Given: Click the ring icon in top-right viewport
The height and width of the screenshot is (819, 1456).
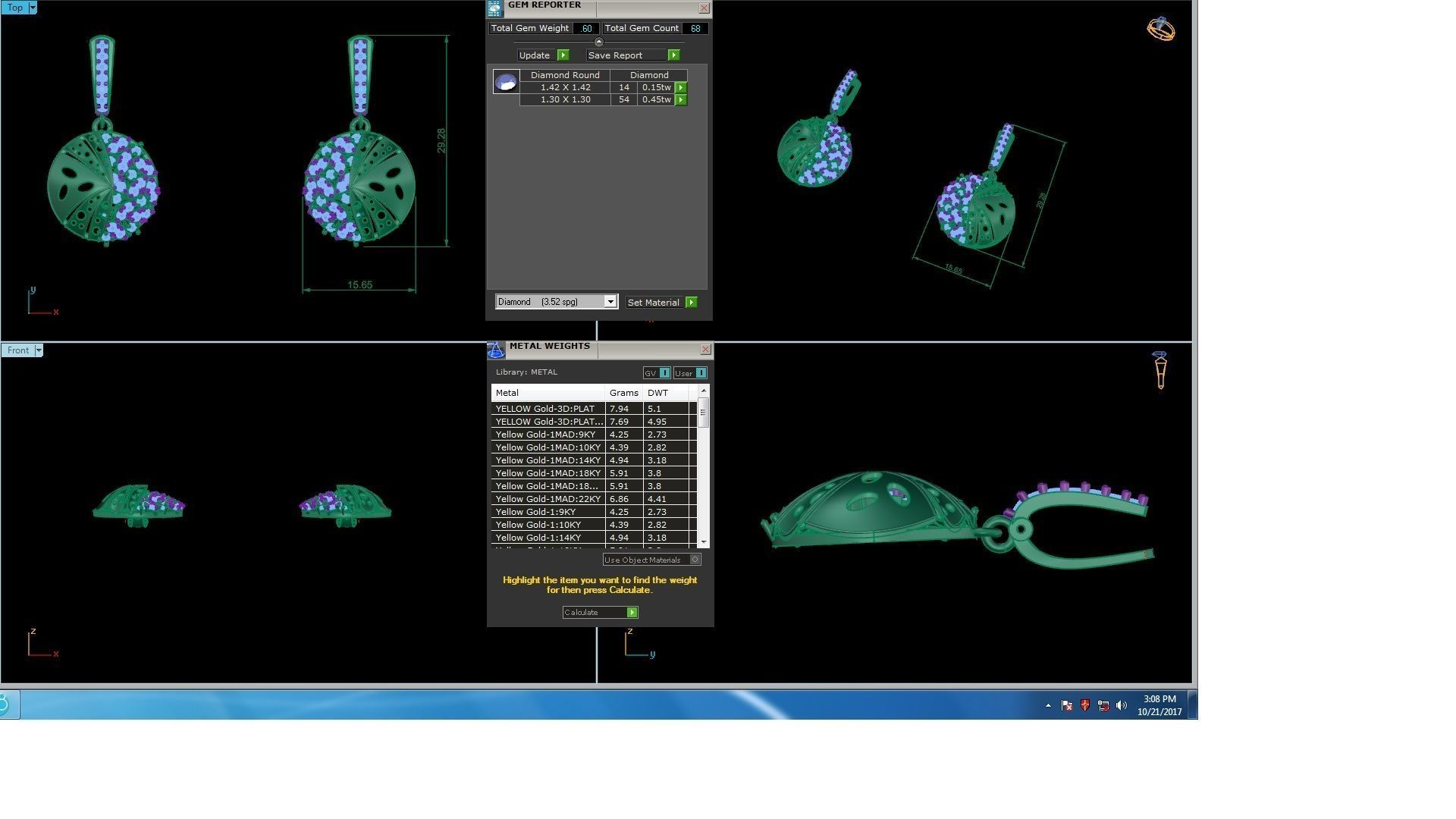Looking at the screenshot, I should click(1160, 30).
